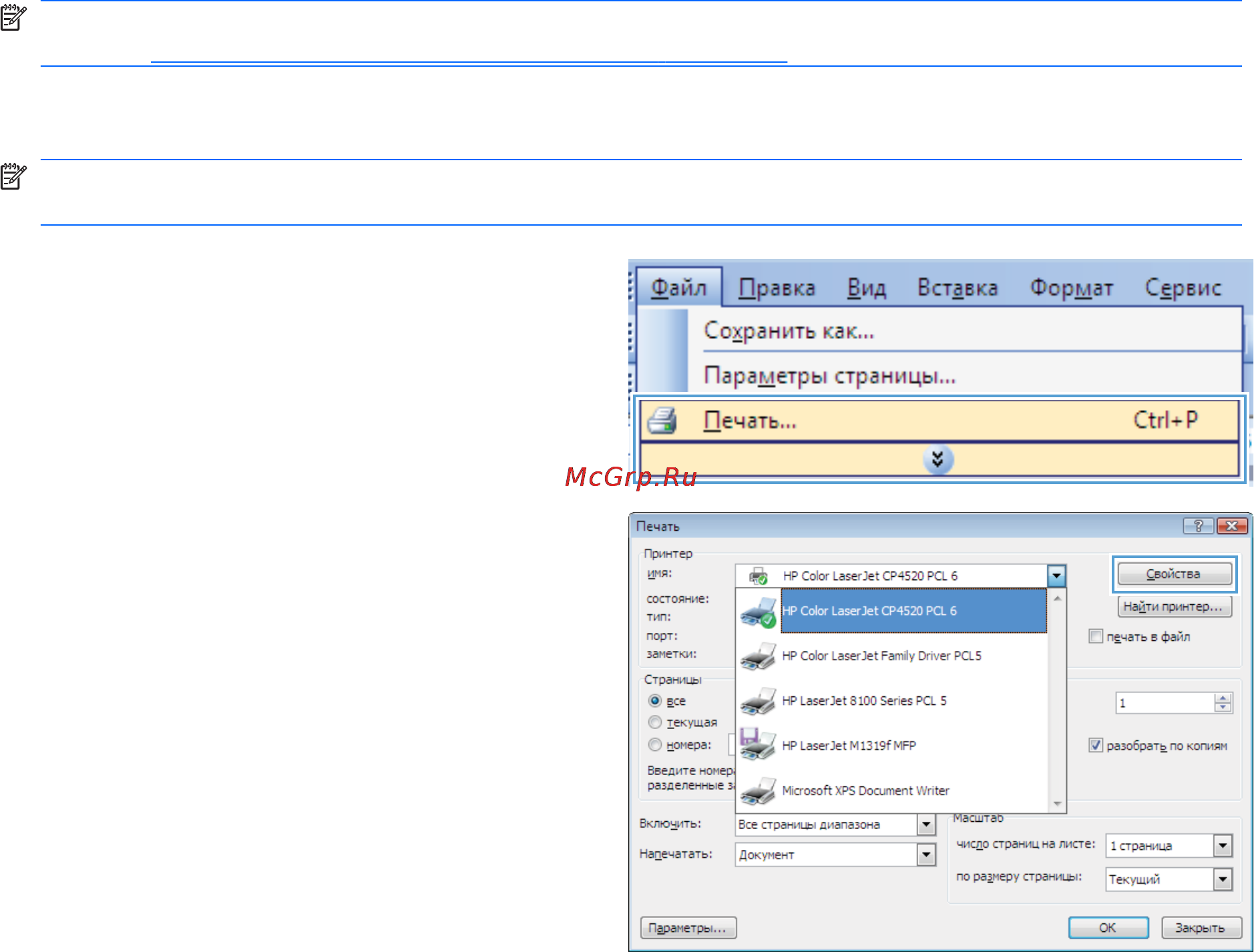Close the Печать dialog with X
This screenshot has height=952, width=1254.
1232,526
